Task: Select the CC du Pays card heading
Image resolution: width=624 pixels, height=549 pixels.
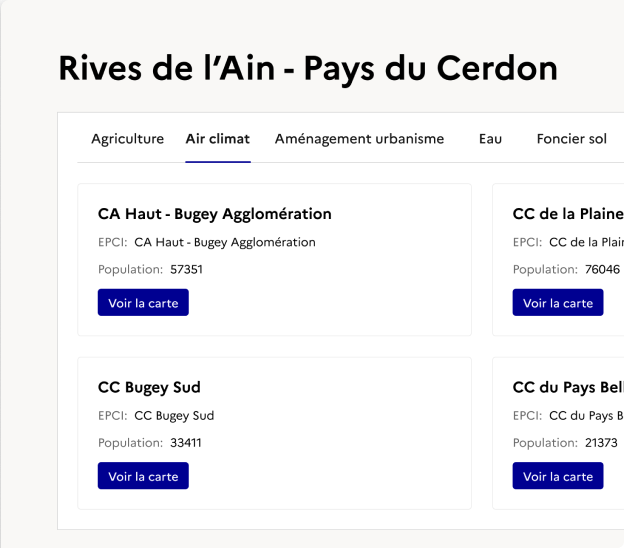Action: (x=568, y=388)
